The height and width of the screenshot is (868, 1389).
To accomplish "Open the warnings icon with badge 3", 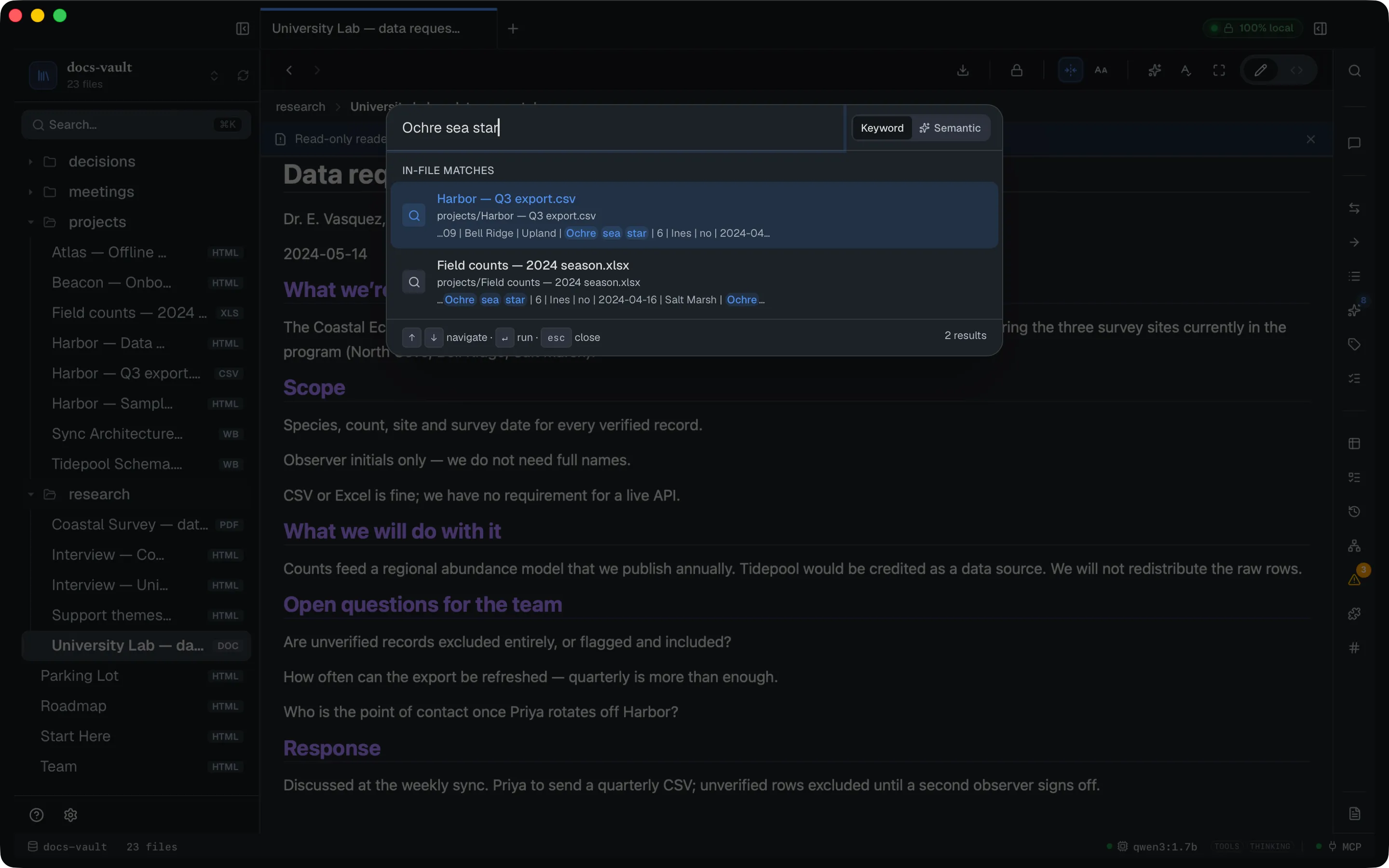I will tap(1356, 578).
